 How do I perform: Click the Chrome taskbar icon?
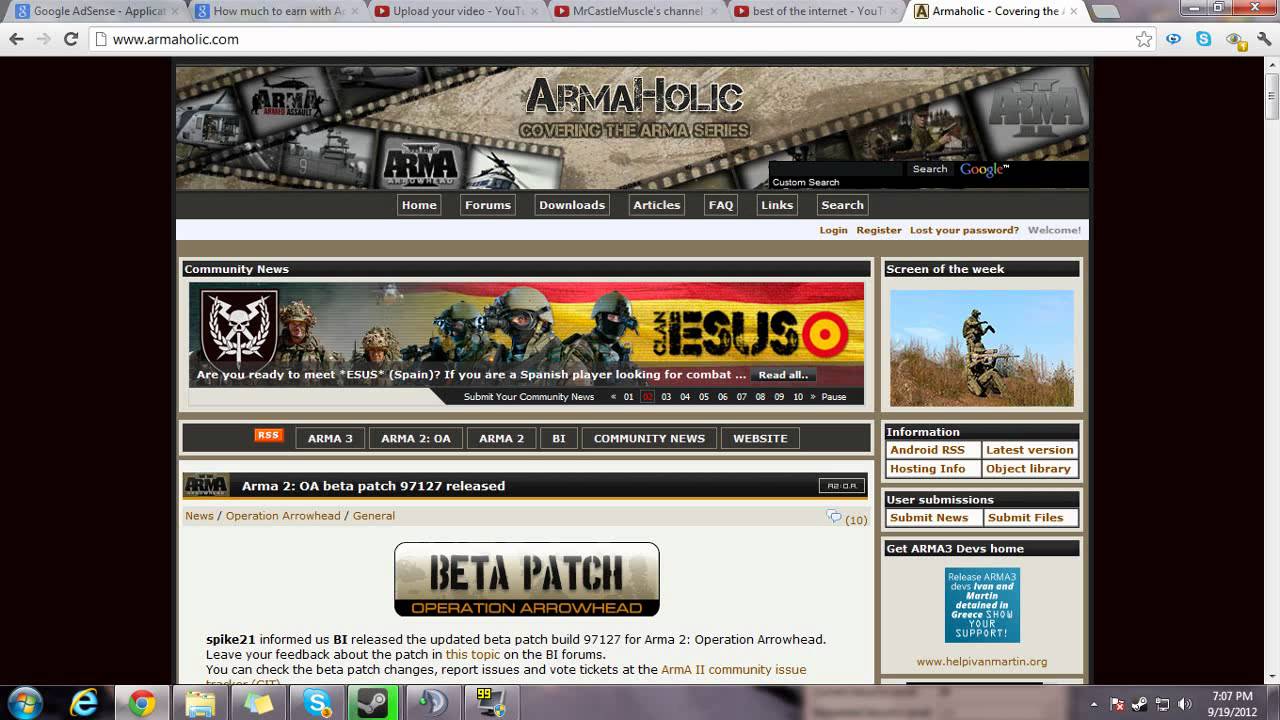click(x=141, y=703)
